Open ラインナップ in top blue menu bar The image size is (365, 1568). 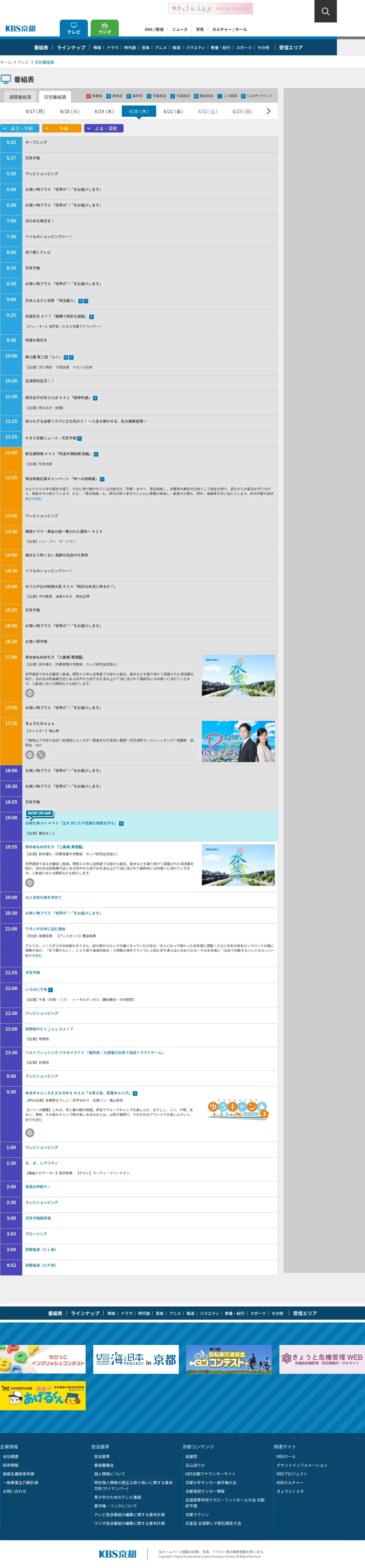pos(71,47)
